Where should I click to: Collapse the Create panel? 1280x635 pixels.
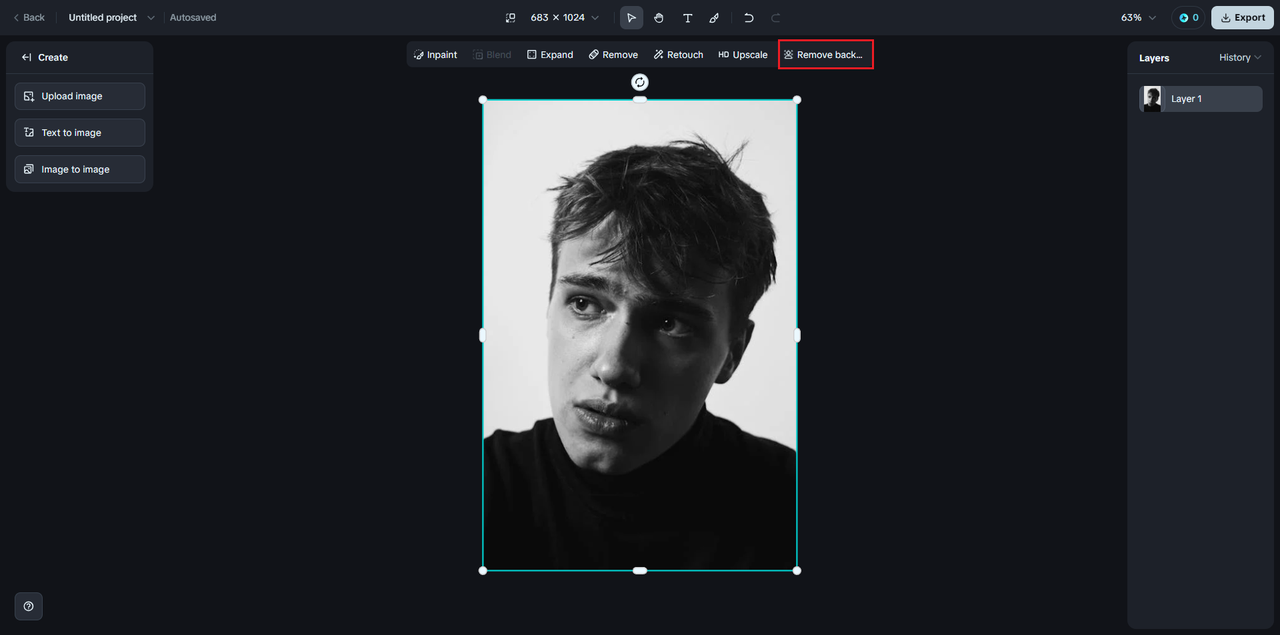tap(27, 57)
